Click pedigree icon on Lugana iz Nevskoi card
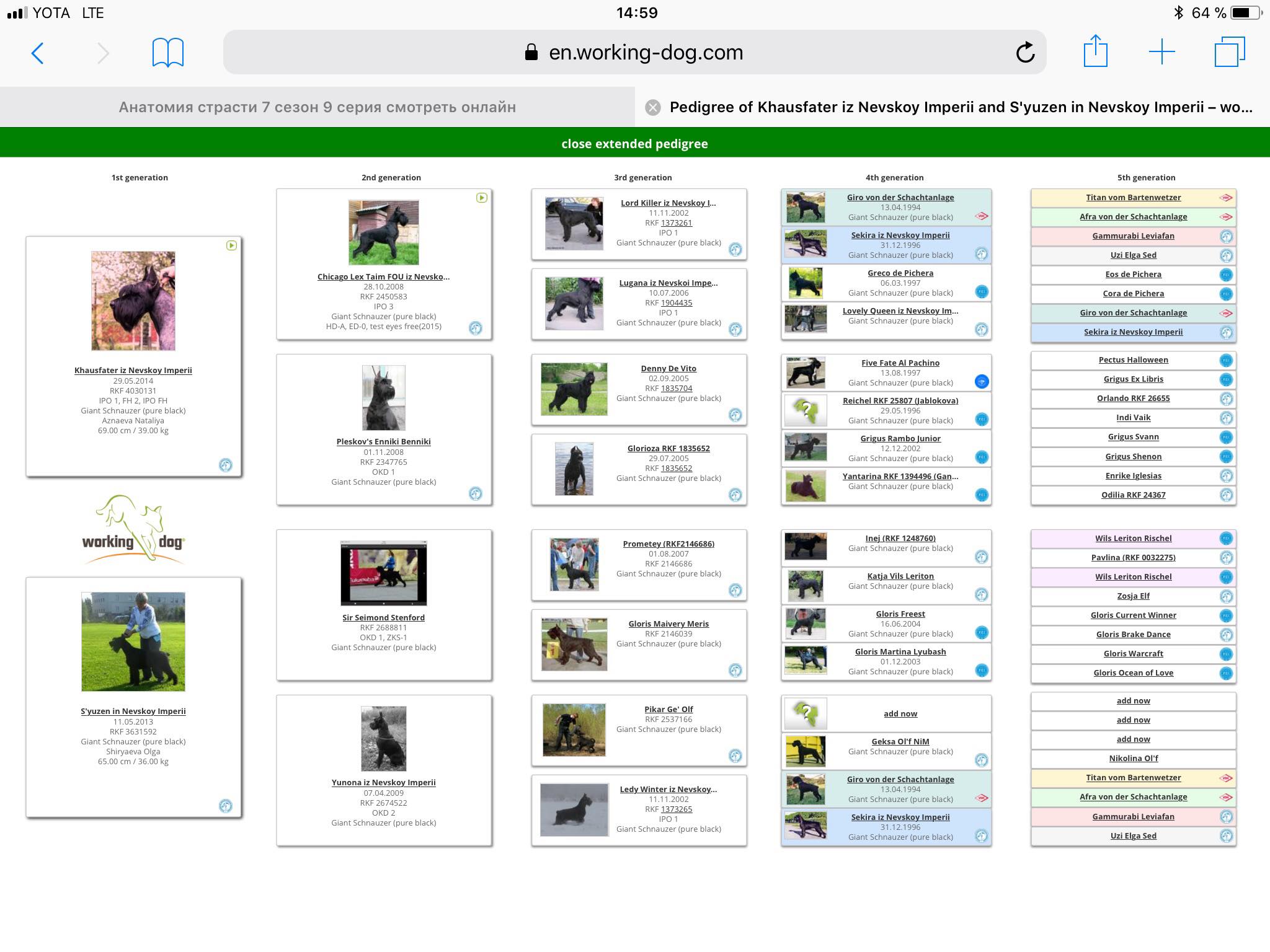 735,329
